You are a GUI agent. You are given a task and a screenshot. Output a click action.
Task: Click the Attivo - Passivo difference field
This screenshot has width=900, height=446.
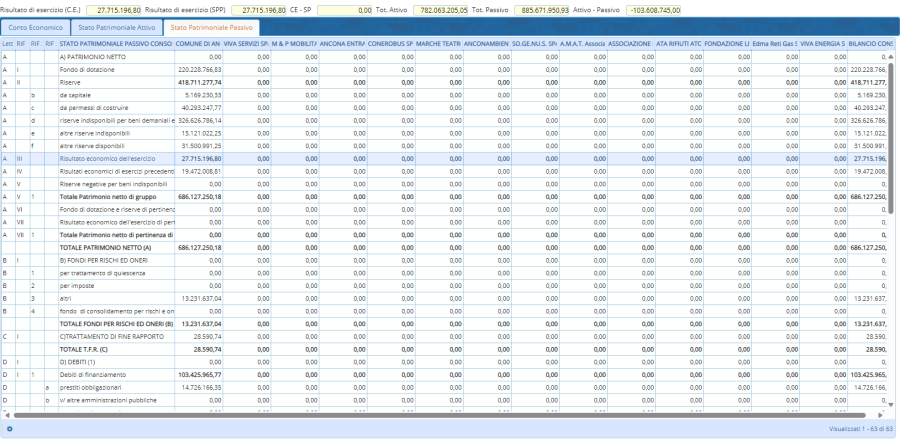[655, 9]
